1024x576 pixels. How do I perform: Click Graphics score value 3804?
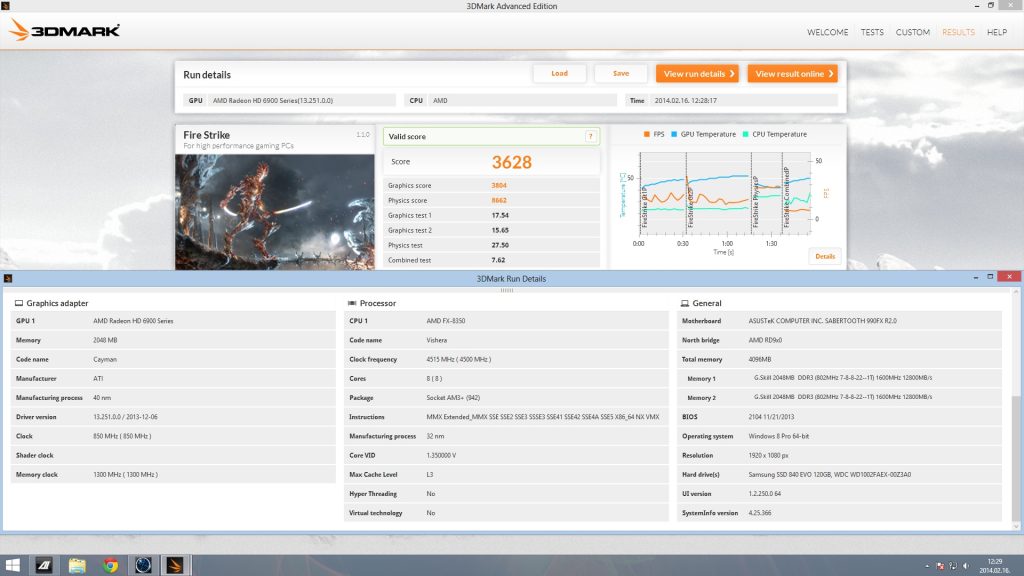[499, 185]
